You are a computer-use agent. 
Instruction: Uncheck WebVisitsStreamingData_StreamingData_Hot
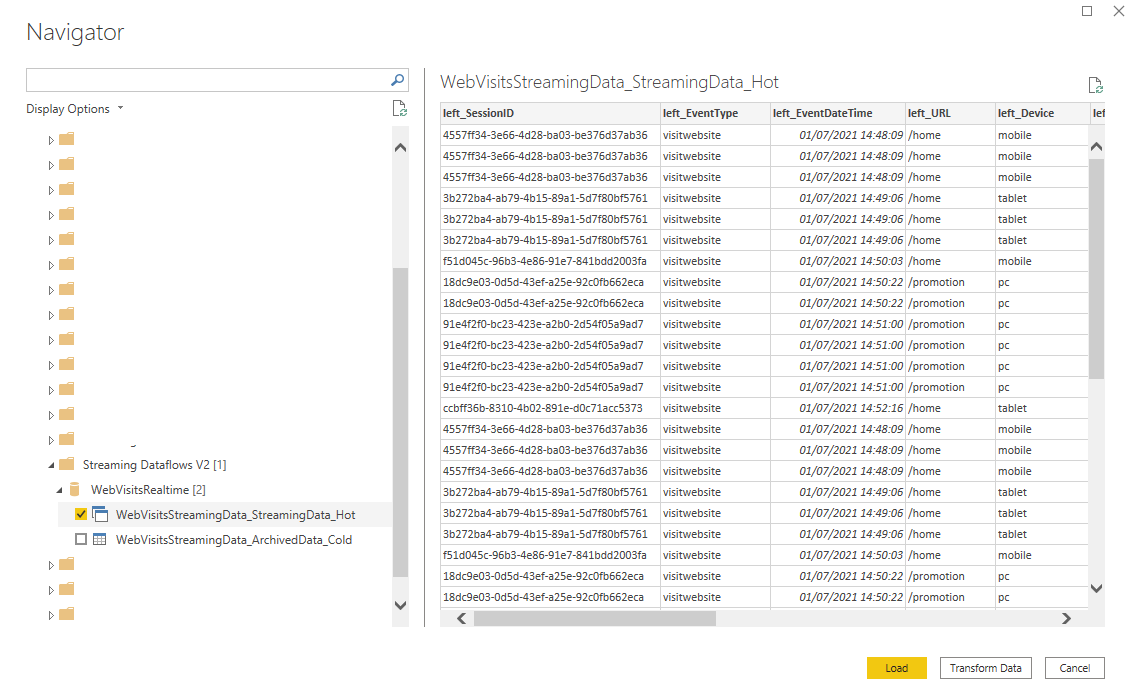pyautogui.click(x=79, y=514)
